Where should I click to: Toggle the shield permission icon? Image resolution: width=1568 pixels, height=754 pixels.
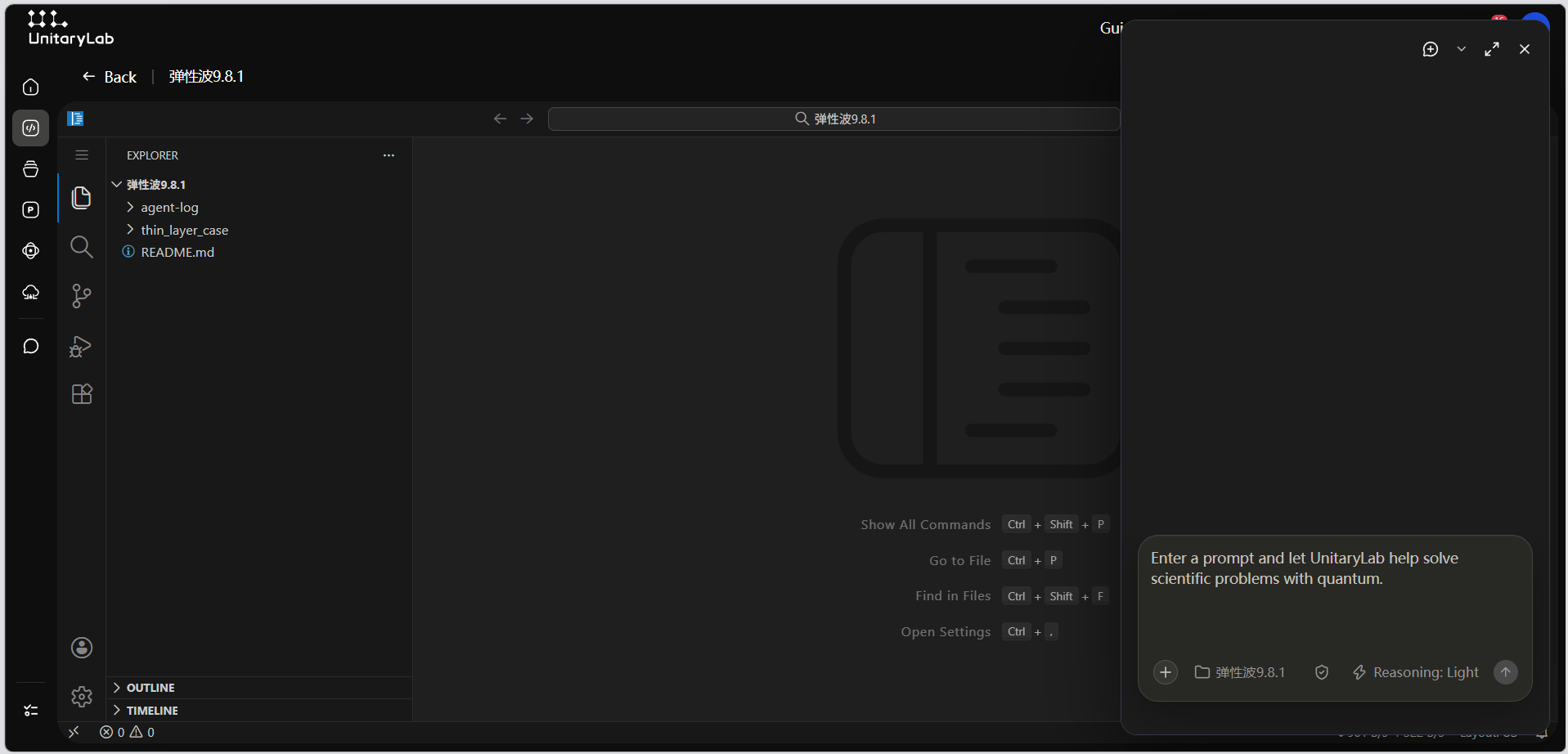coord(1322,672)
